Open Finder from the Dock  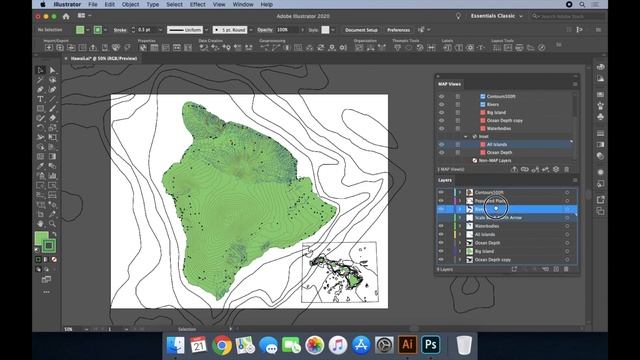(176, 345)
